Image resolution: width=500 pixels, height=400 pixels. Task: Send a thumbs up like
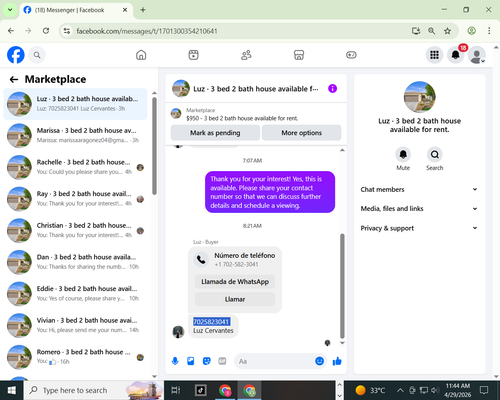tap(337, 361)
